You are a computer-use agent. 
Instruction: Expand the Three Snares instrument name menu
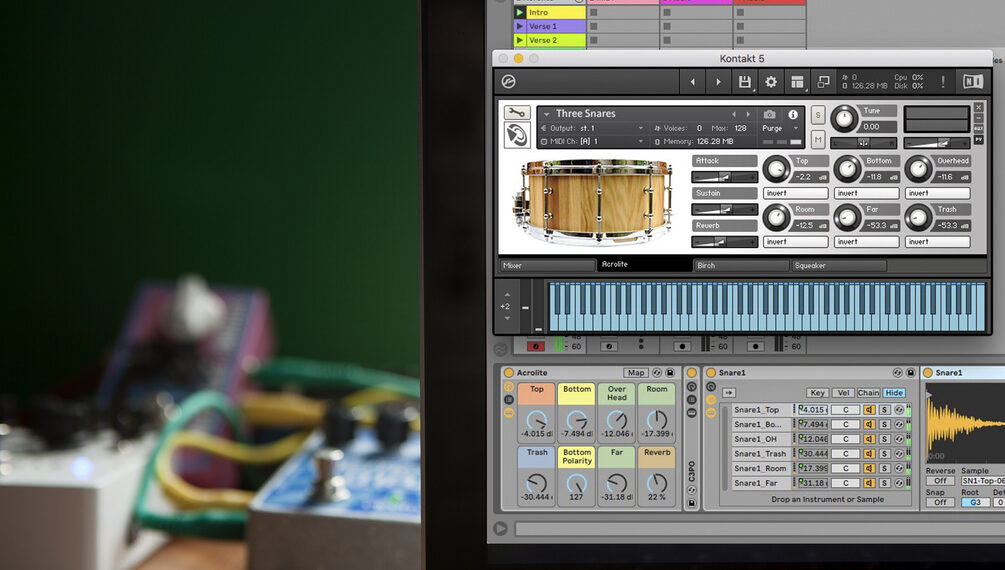point(547,114)
